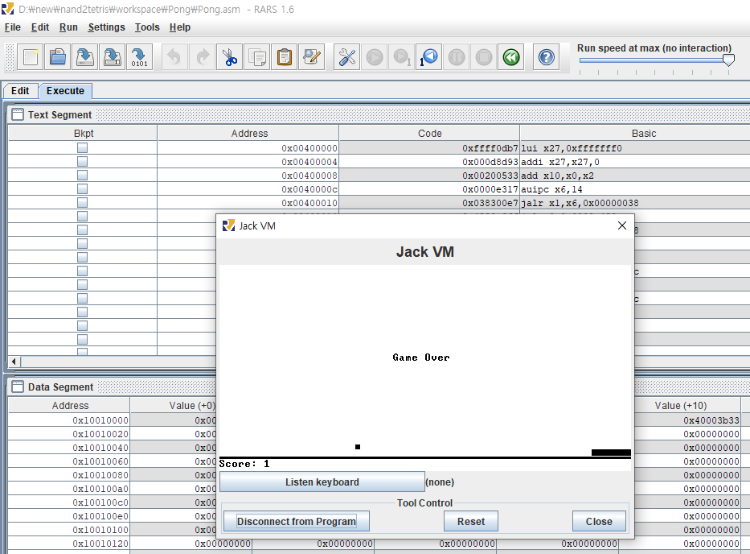This screenshot has width=750, height=554.
Task: Create a new file from the toolbar
Action: pyautogui.click(x=31, y=57)
